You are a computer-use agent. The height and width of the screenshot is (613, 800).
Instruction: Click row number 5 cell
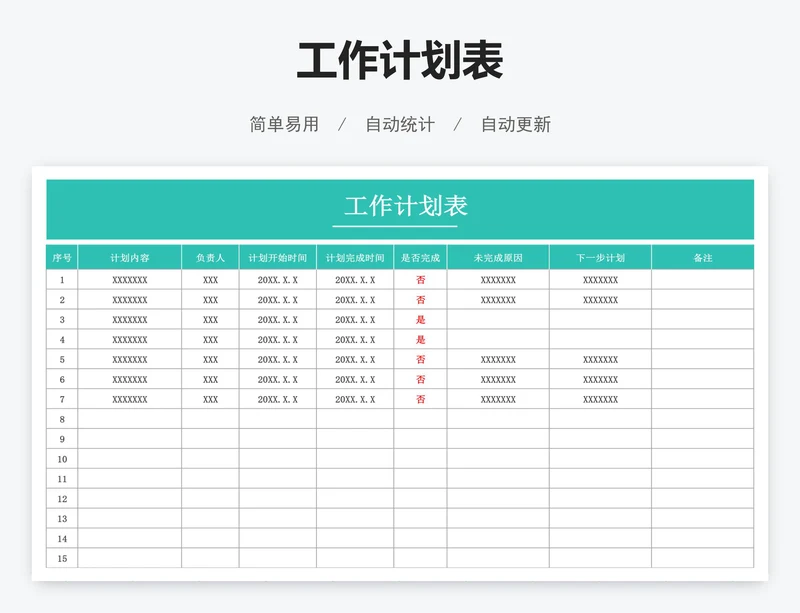(62, 359)
